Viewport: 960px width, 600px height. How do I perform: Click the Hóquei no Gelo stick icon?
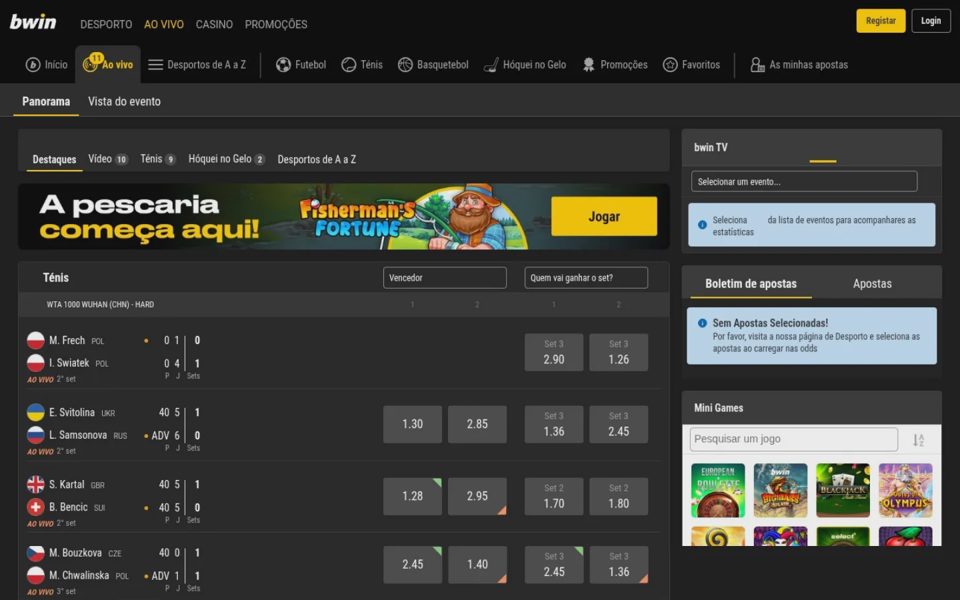click(x=490, y=65)
